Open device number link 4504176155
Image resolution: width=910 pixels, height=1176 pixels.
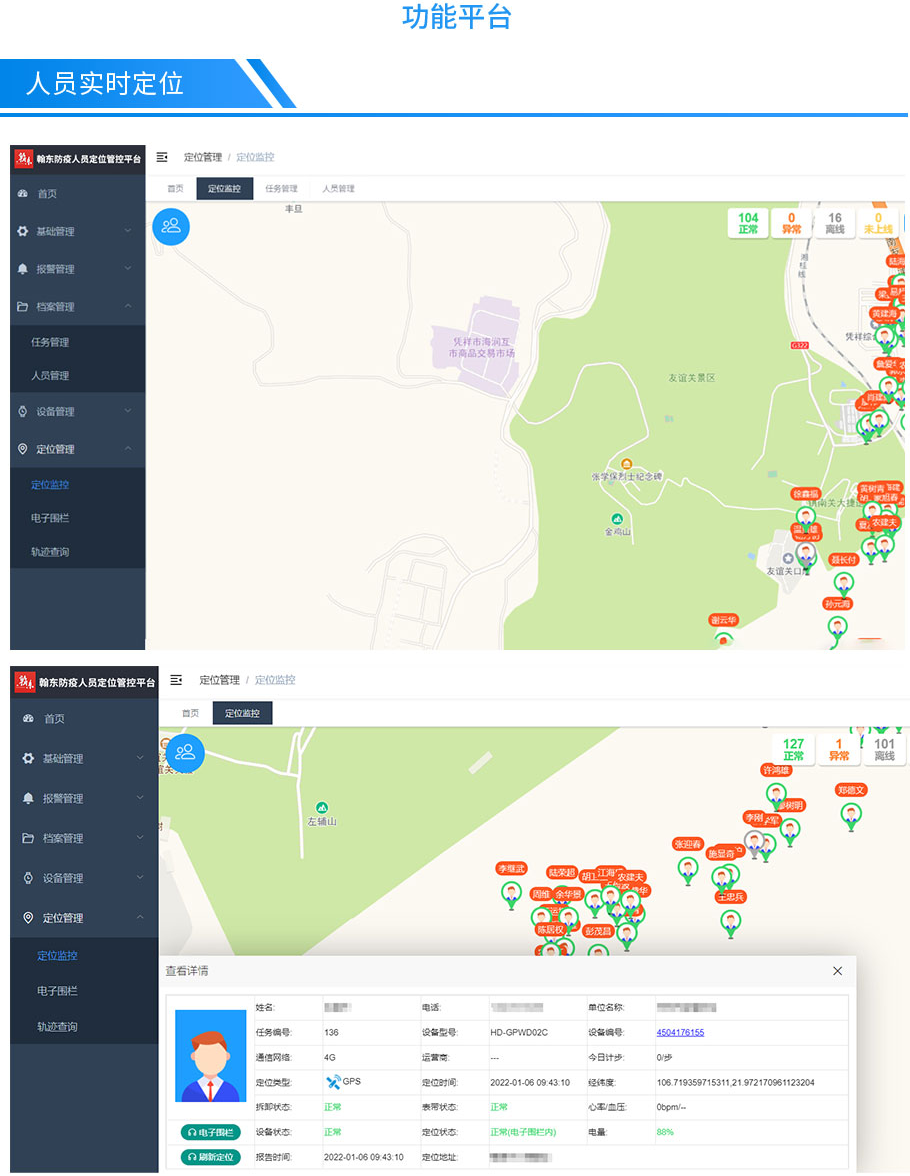pos(680,1032)
